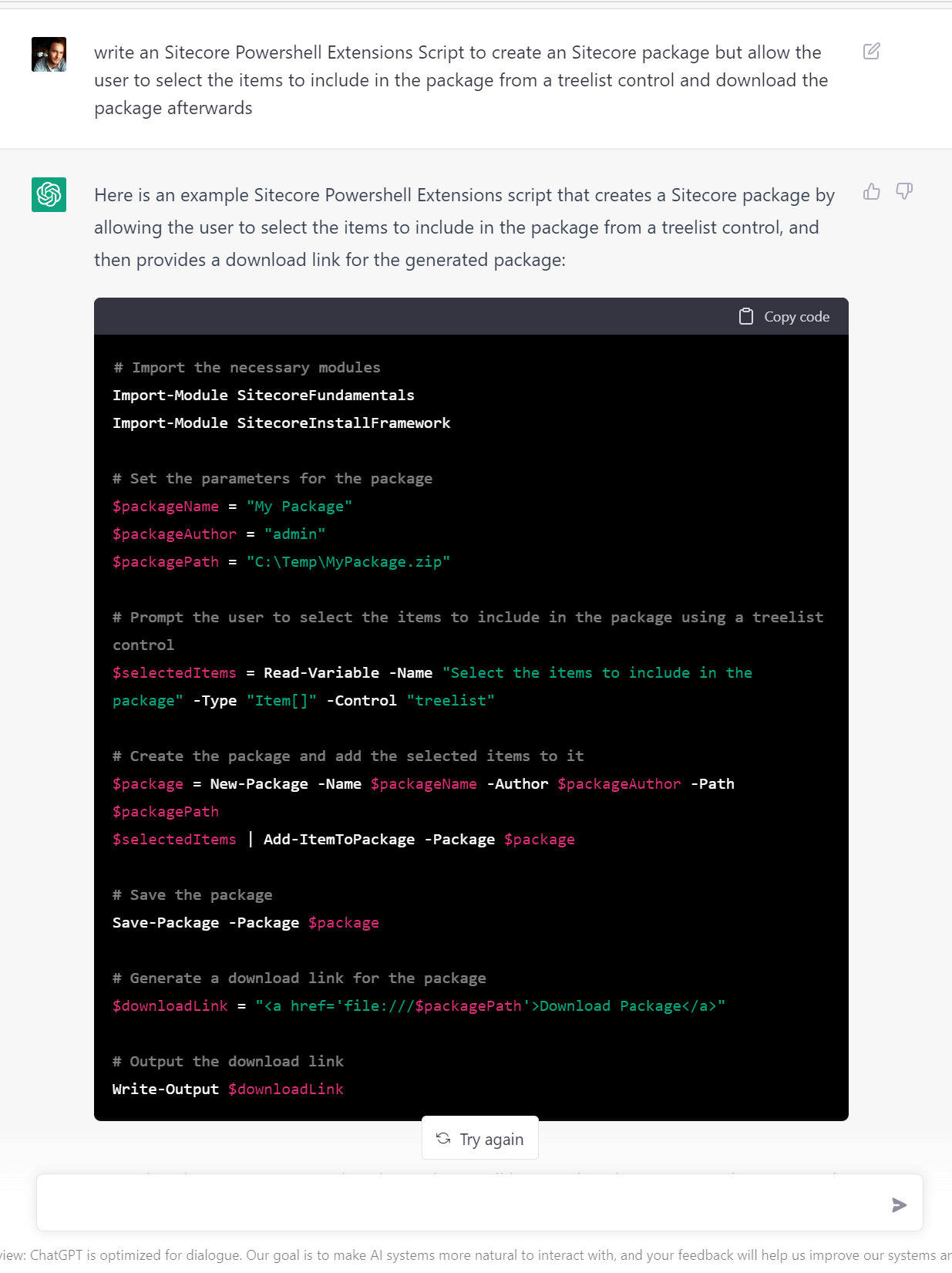Click the Try again button
Image resolution: width=952 pixels, height=1273 pixels.
point(480,1139)
